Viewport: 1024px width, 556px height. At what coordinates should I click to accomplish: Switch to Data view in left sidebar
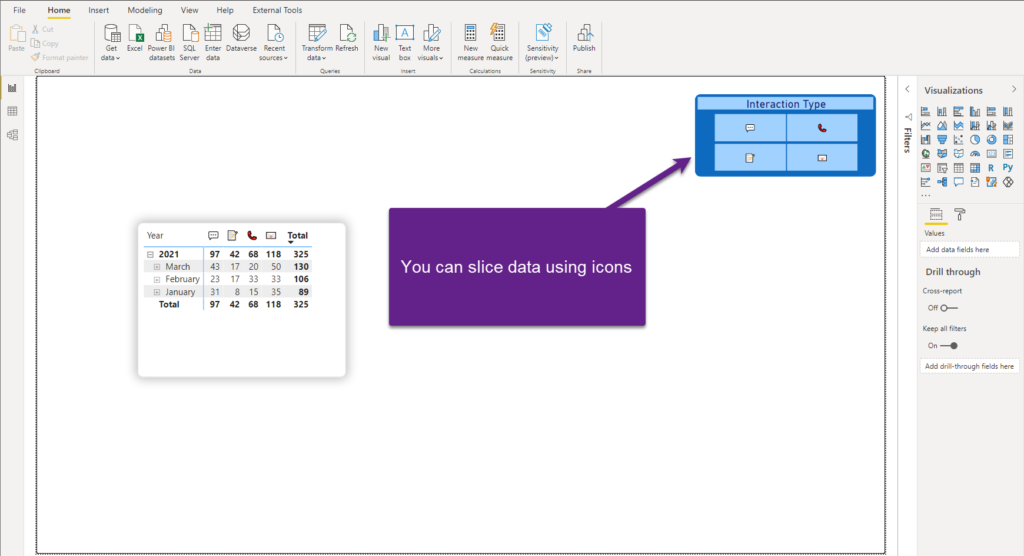point(12,112)
